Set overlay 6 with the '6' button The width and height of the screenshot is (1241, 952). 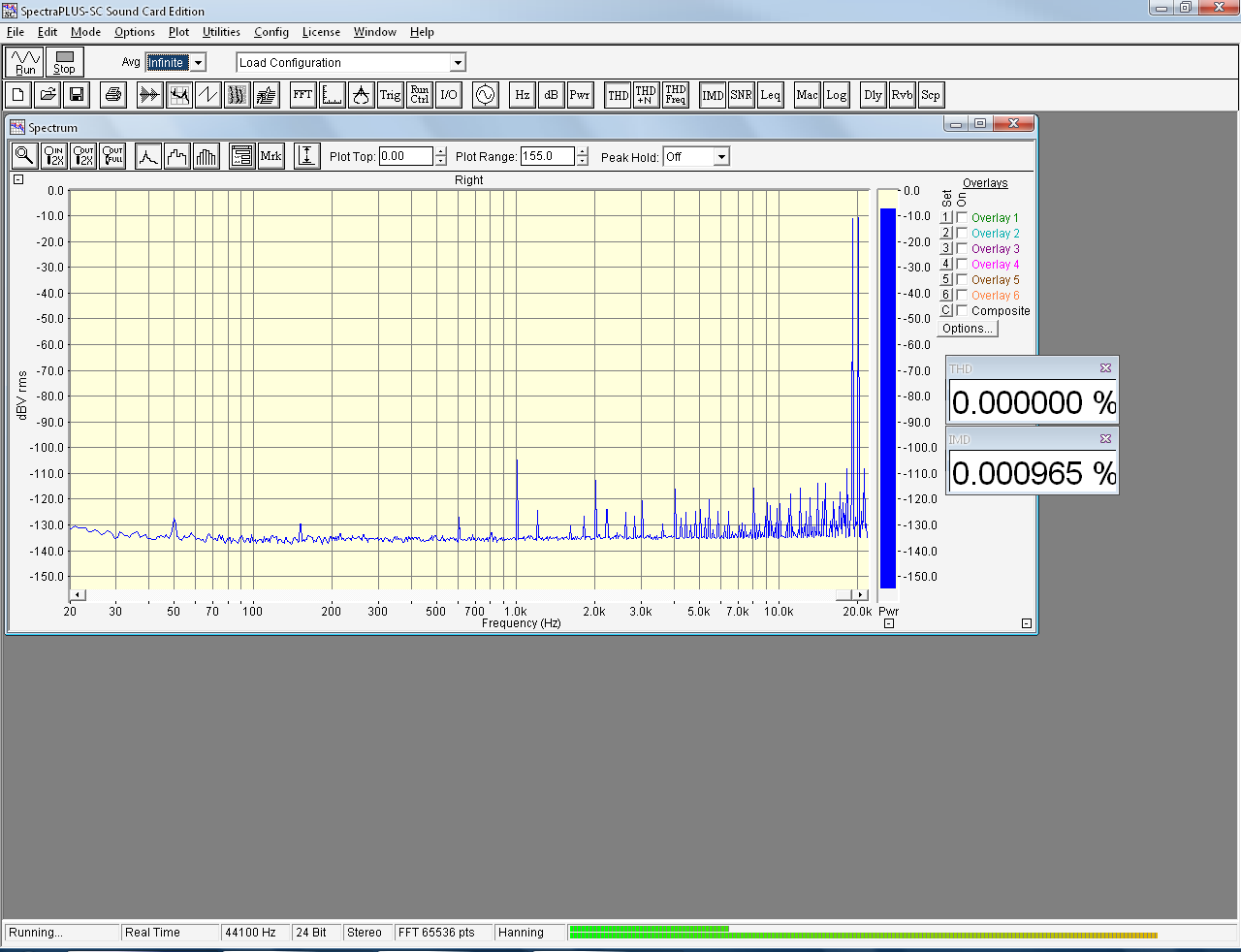946,296
